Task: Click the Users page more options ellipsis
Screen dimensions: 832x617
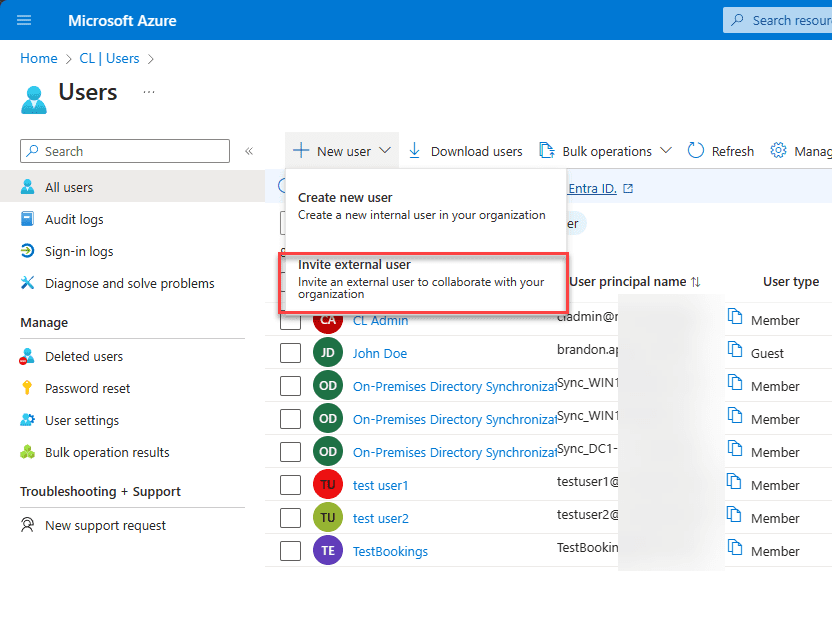Action: 149,92
